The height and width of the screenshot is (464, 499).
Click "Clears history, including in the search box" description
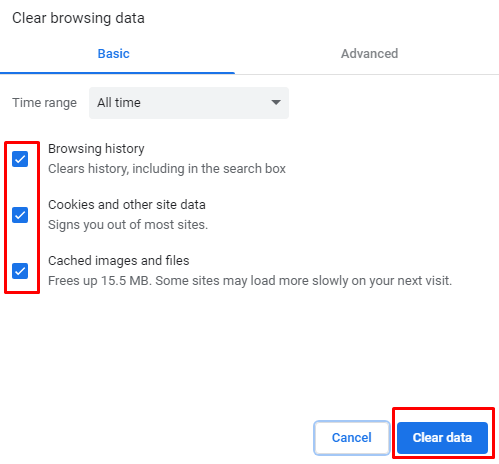pyautogui.click(x=167, y=169)
